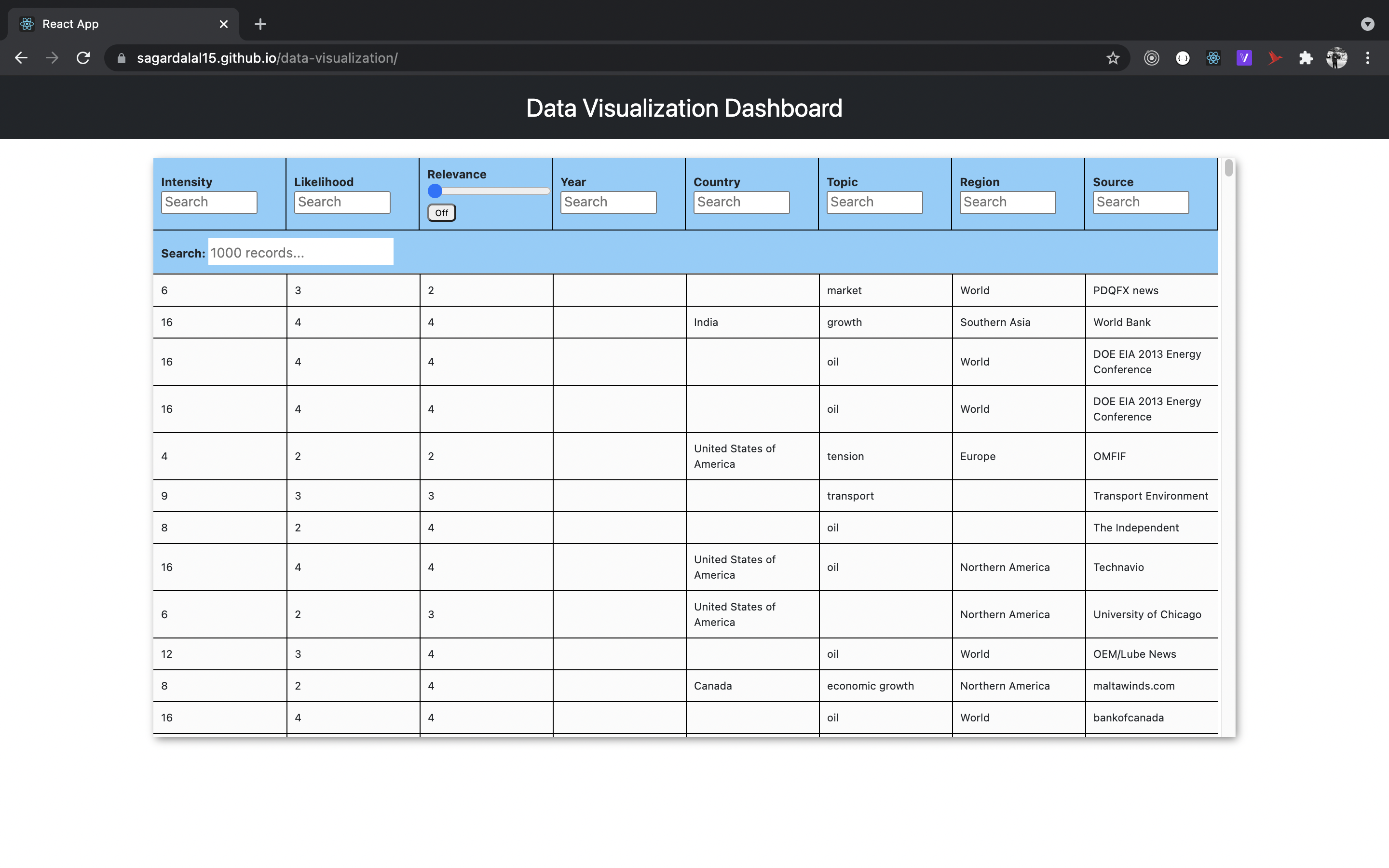
Task: Open Chrome three-dot menu
Action: [1368, 58]
